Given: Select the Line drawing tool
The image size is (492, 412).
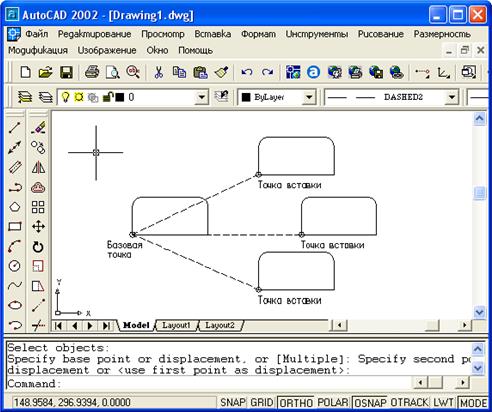Looking at the screenshot, I should click(15, 128).
